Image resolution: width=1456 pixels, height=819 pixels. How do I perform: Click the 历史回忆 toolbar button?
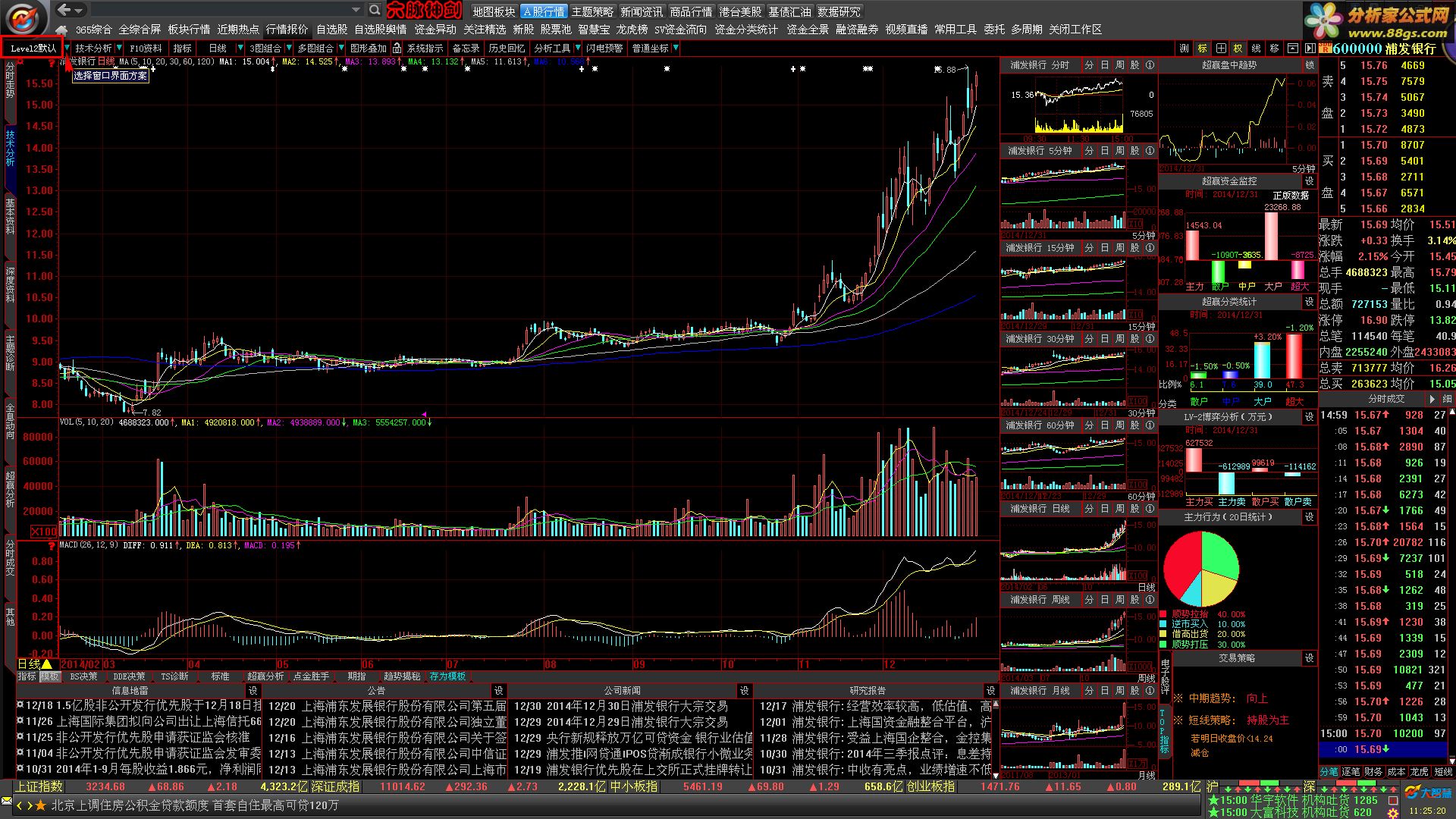[x=507, y=48]
